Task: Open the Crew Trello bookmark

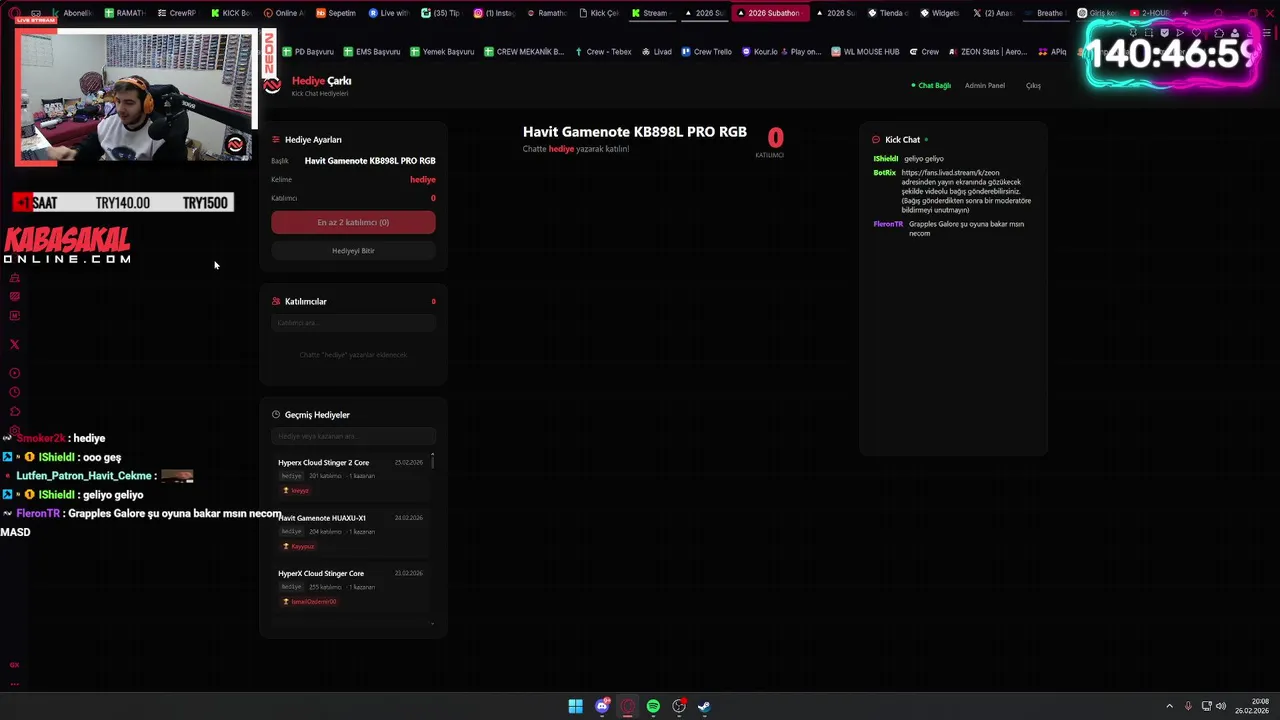Action: tap(707, 52)
